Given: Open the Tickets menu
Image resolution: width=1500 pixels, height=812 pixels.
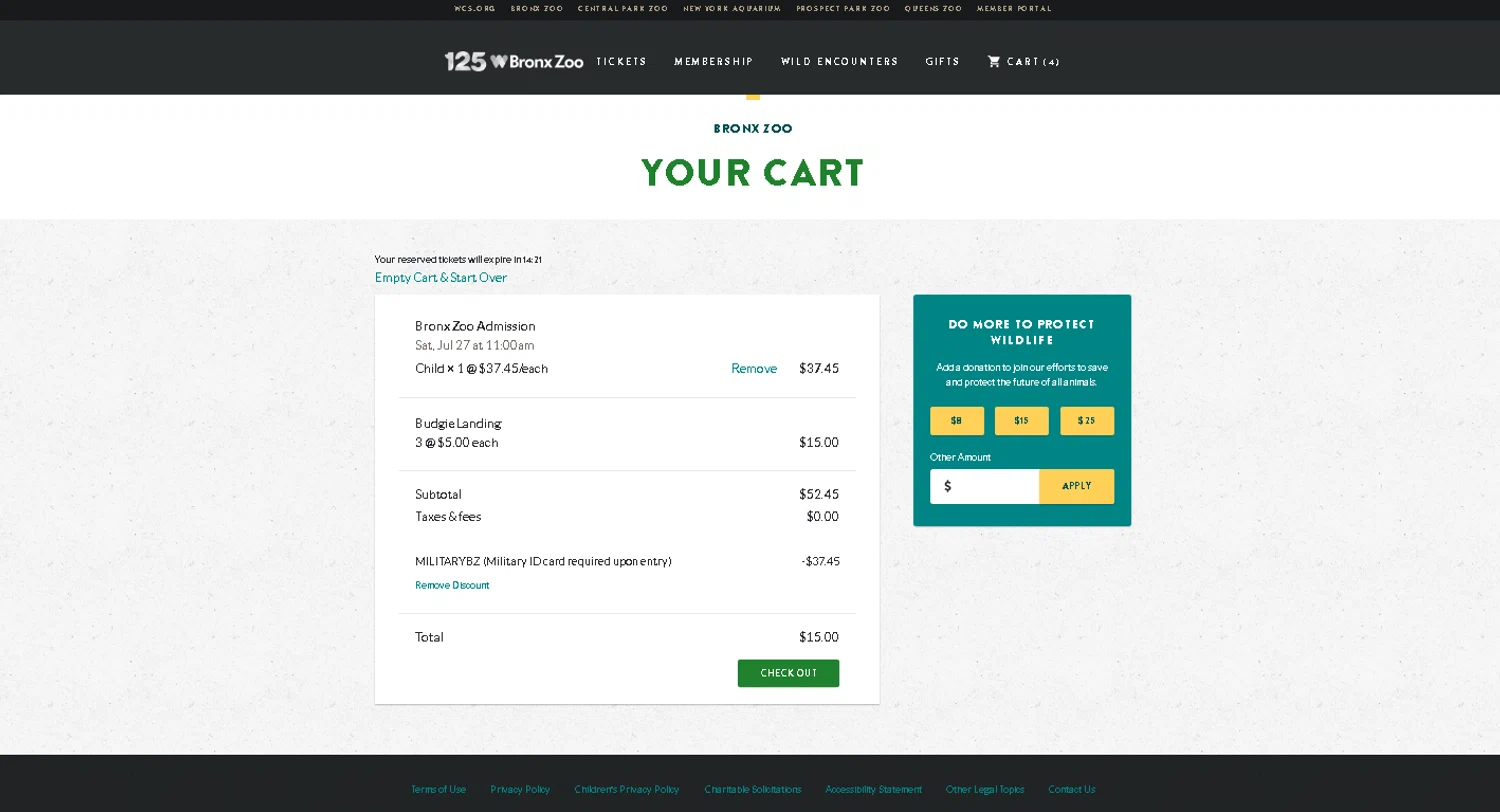Looking at the screenshot, I should tap(622, 62).
